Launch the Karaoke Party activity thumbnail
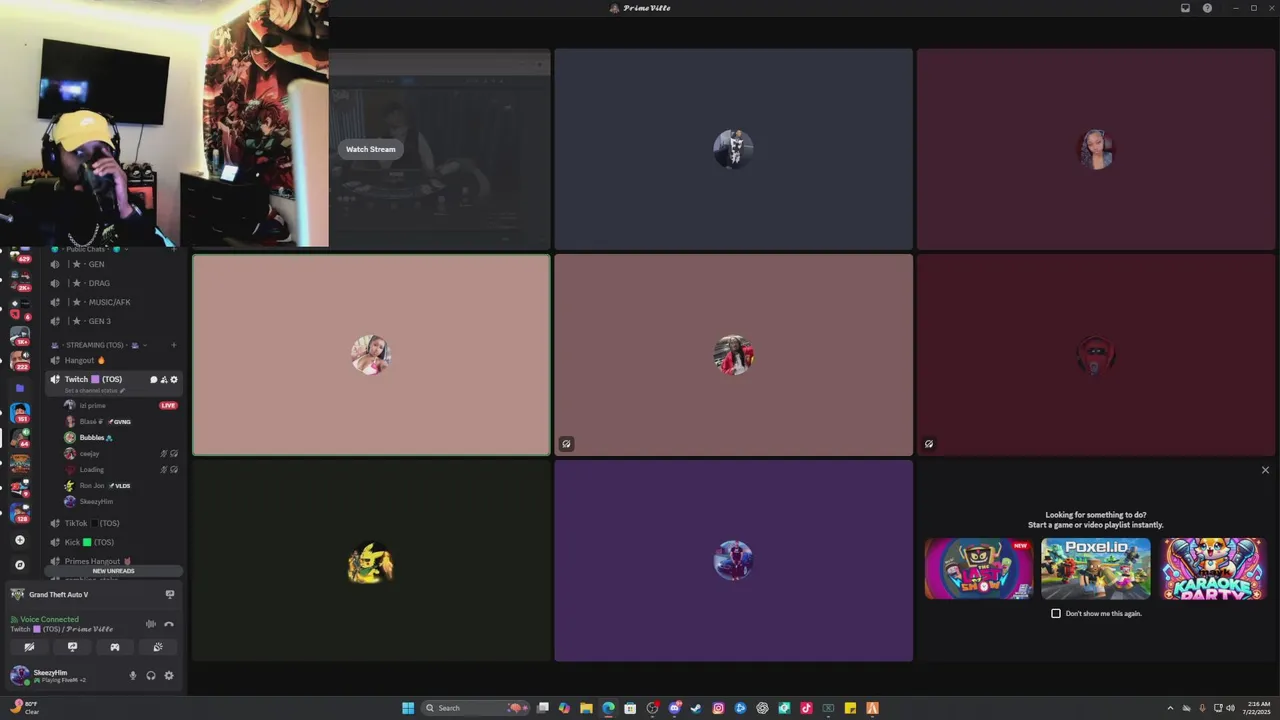The image size is (1280, 720). [x=1213, y=568]
